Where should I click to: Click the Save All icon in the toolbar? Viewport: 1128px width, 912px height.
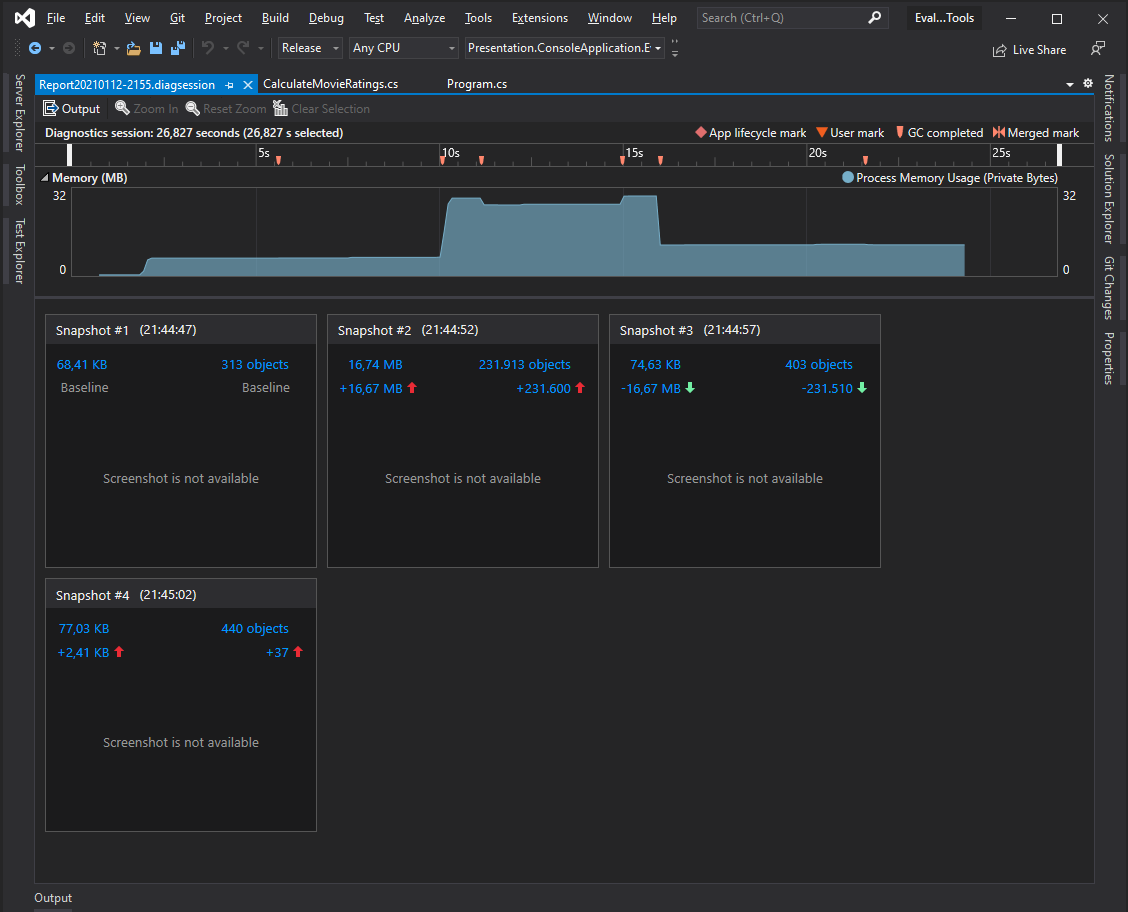179,47
